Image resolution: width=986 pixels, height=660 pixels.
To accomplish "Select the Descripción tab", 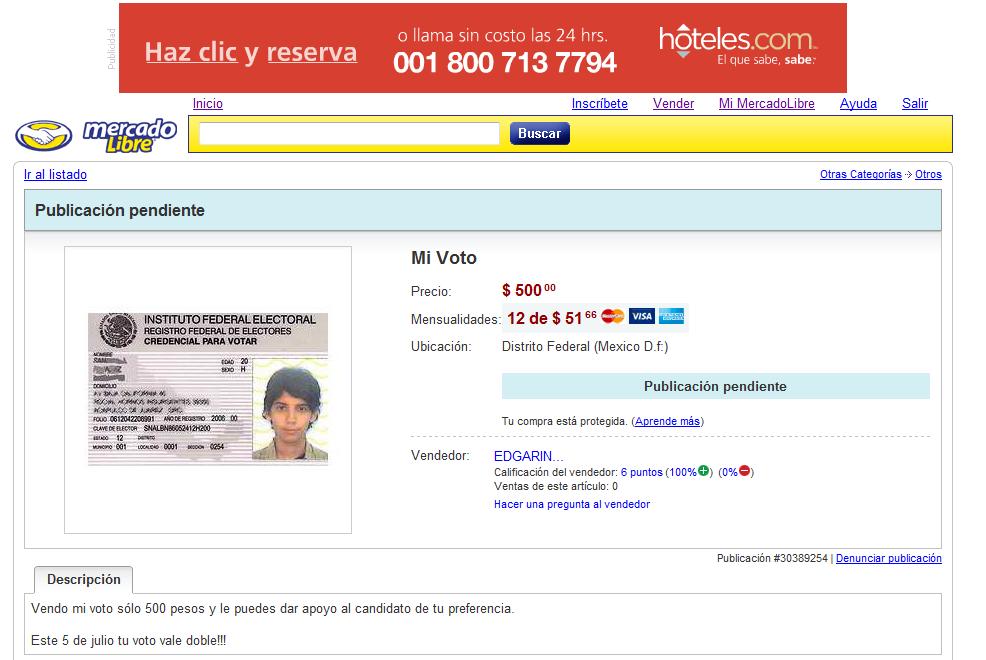I will [84, 580].
